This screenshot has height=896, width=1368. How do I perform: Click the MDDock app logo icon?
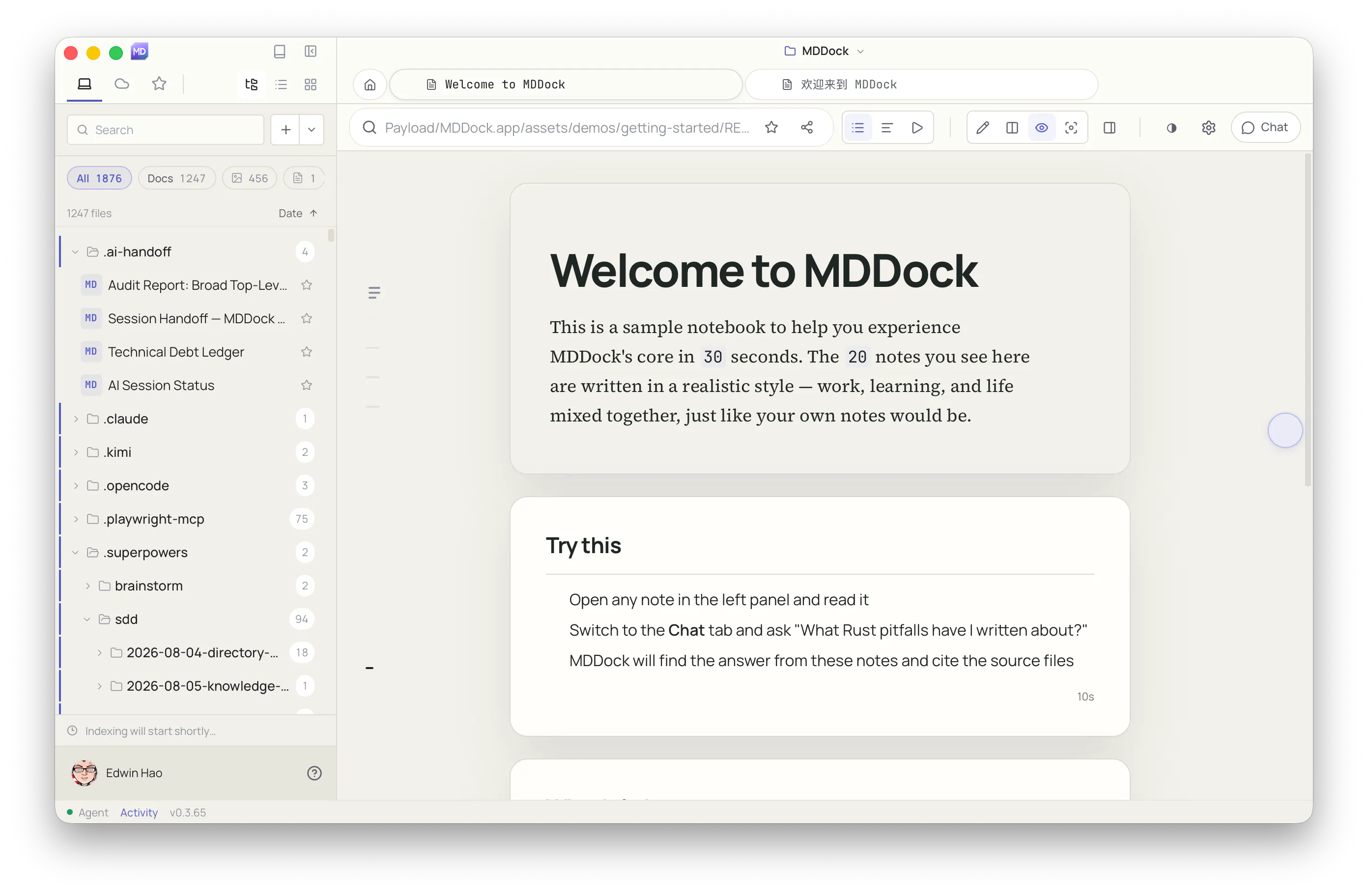point(140,52)
